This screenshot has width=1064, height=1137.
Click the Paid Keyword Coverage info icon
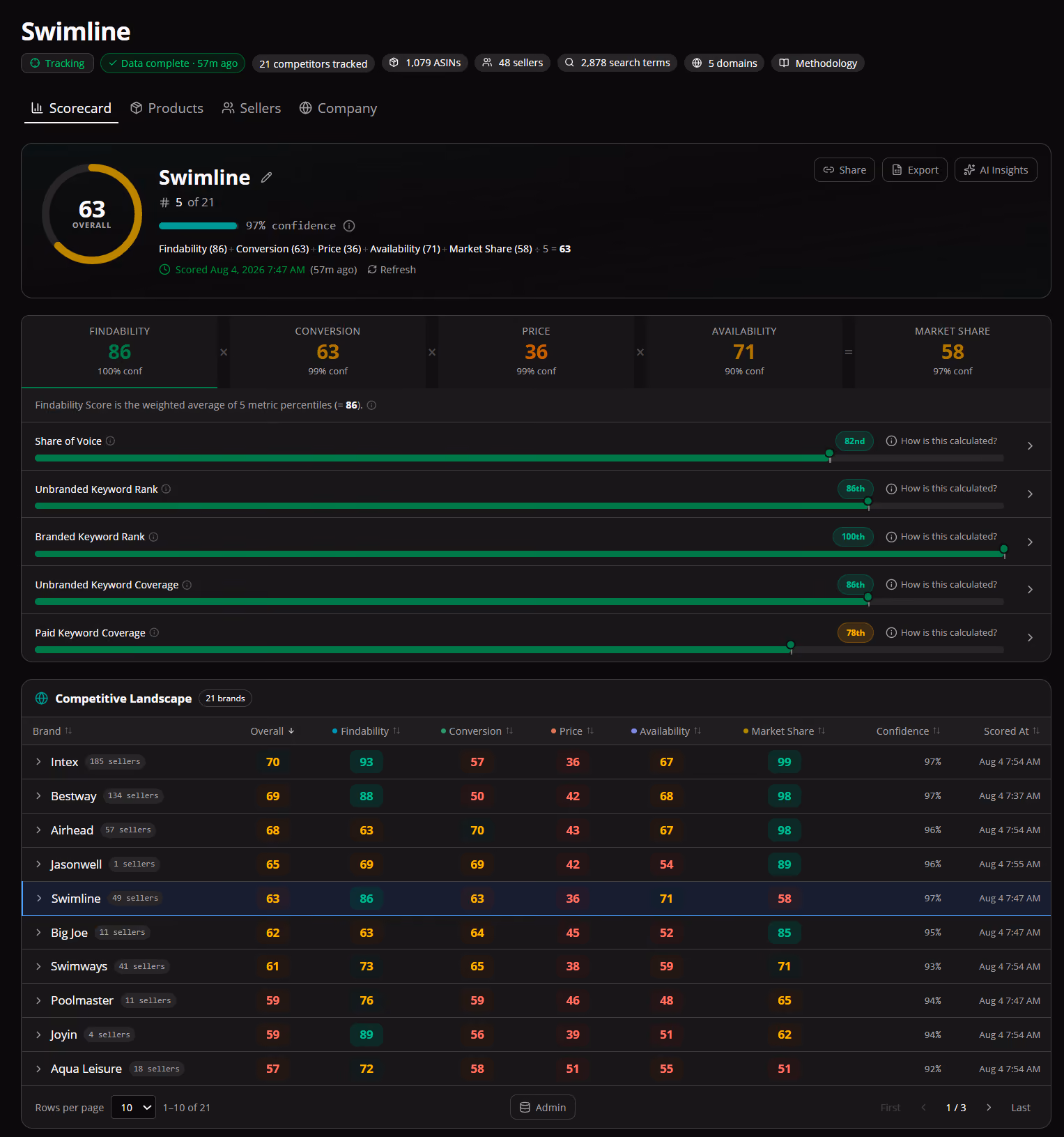[154, 633]
